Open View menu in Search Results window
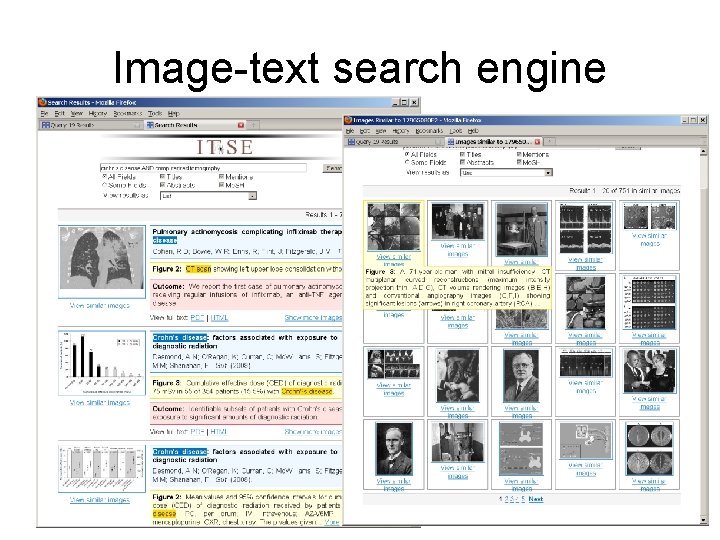The image size is (720, 540). point(76,113)
